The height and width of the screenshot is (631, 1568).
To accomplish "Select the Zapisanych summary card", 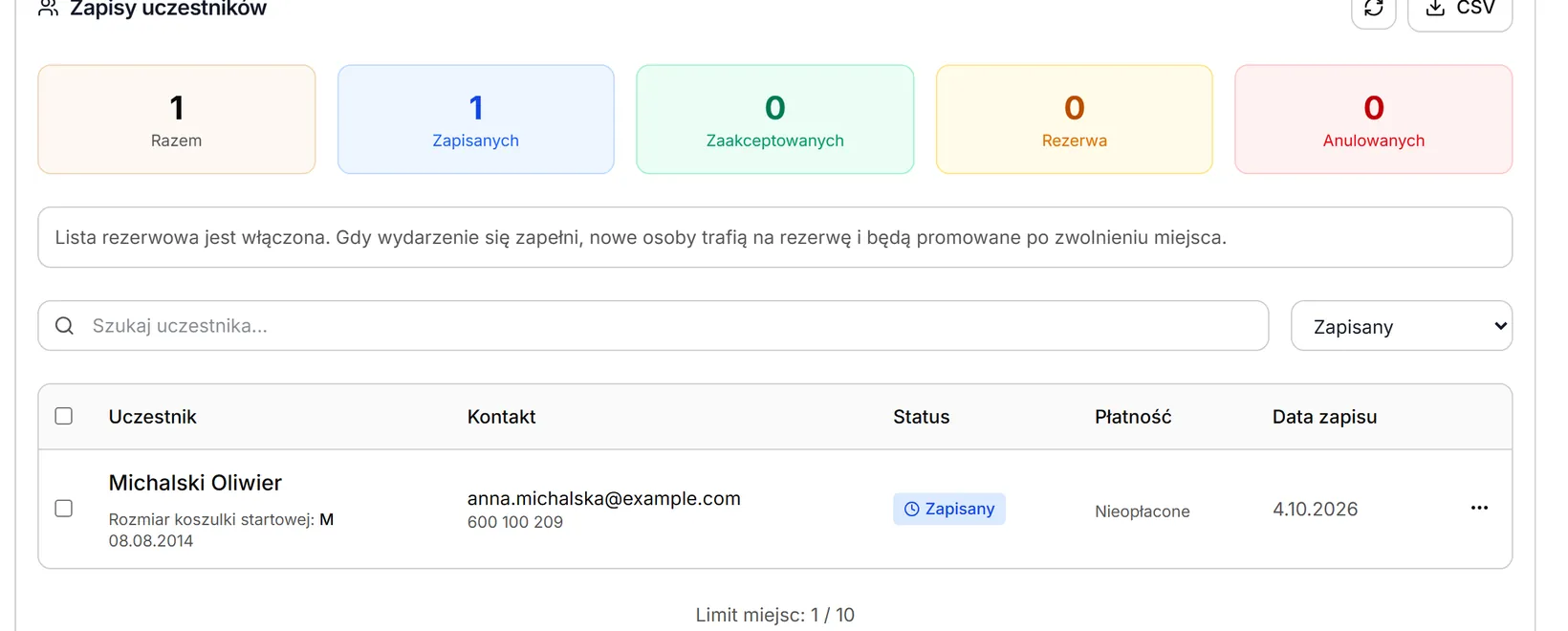I will click(x=476, y=120).
